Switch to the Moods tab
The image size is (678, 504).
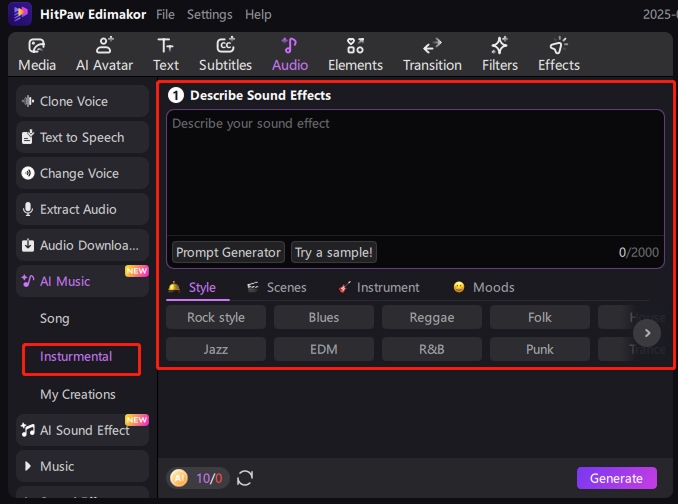click(x=484, y=287)
